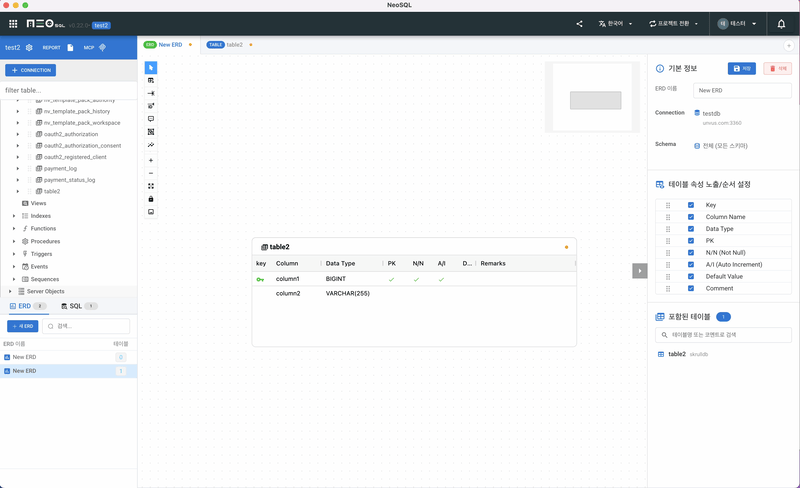Open the 한국어 language dropdown
This screenshot has height=488, width=800.
(614, 24)
